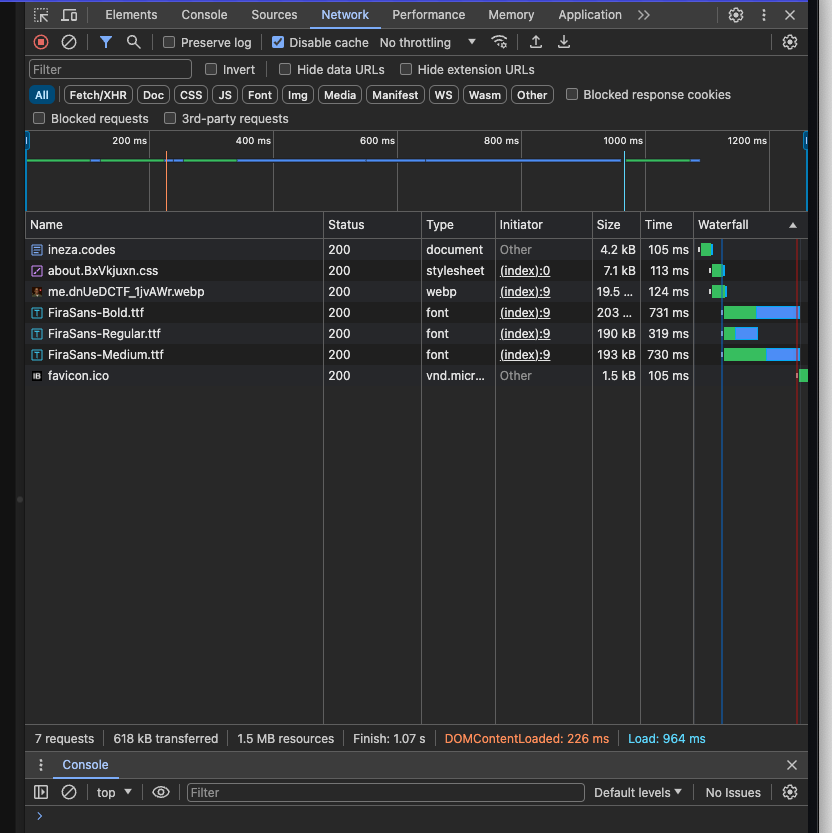Screen dimensions: 832x833
Task: Open DevTools settings gear
Action: 736,15
